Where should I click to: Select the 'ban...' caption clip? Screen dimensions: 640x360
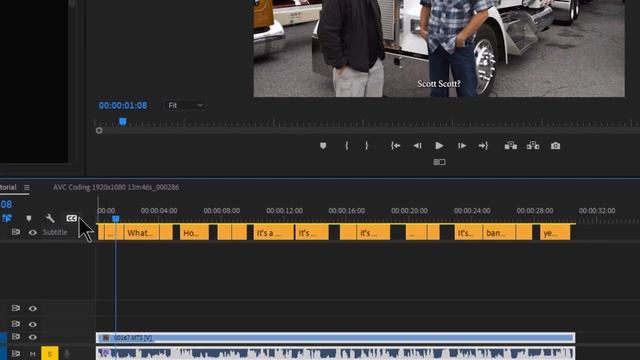coord(499,232)
